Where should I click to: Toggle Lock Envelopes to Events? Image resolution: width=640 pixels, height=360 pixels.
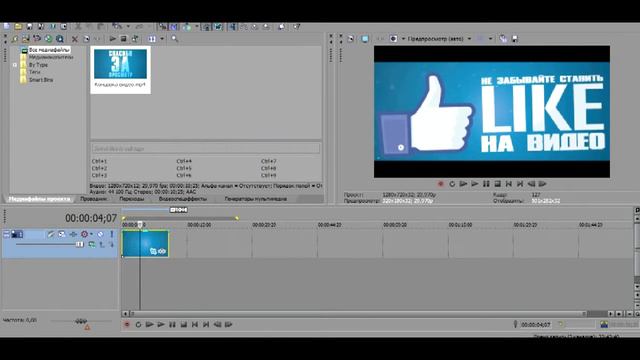click(207, 27)
